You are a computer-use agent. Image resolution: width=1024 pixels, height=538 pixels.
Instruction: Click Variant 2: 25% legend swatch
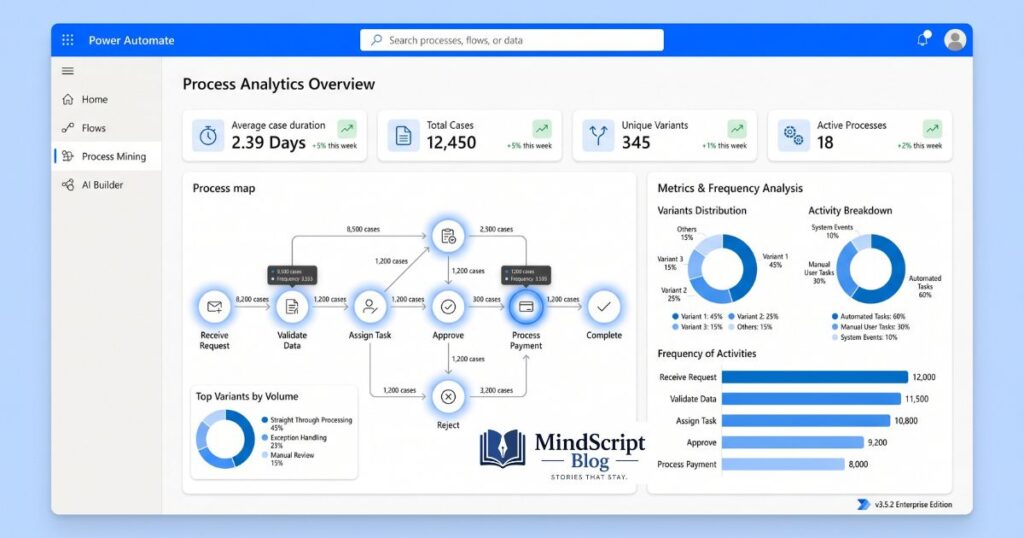tap(731, 316)
